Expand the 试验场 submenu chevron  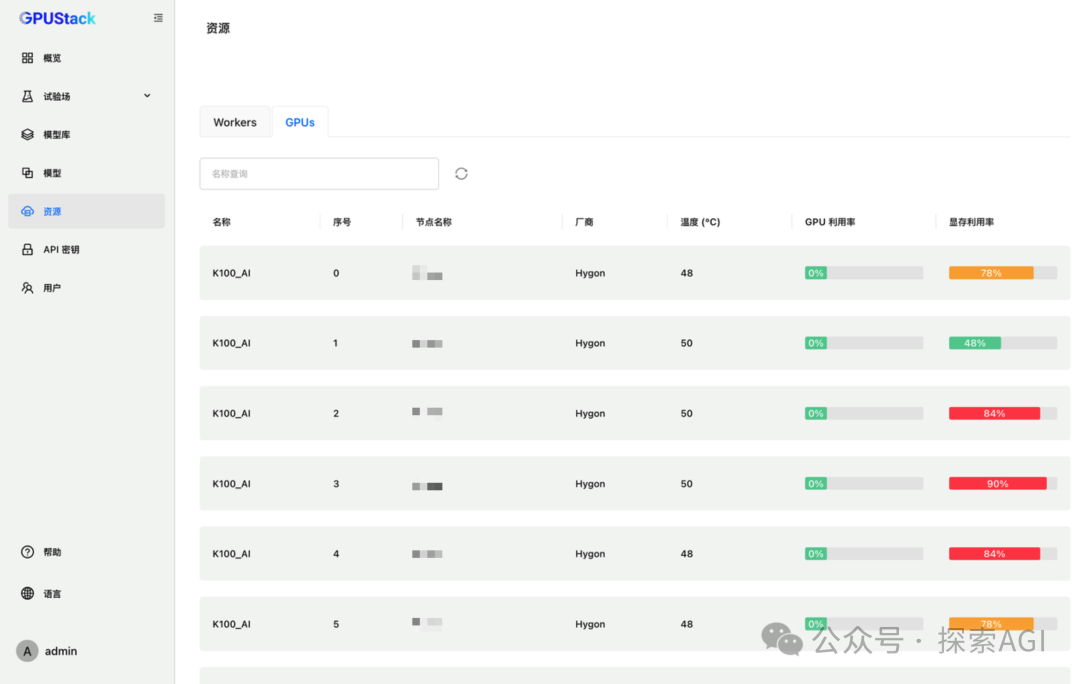[x=147, y=96]
